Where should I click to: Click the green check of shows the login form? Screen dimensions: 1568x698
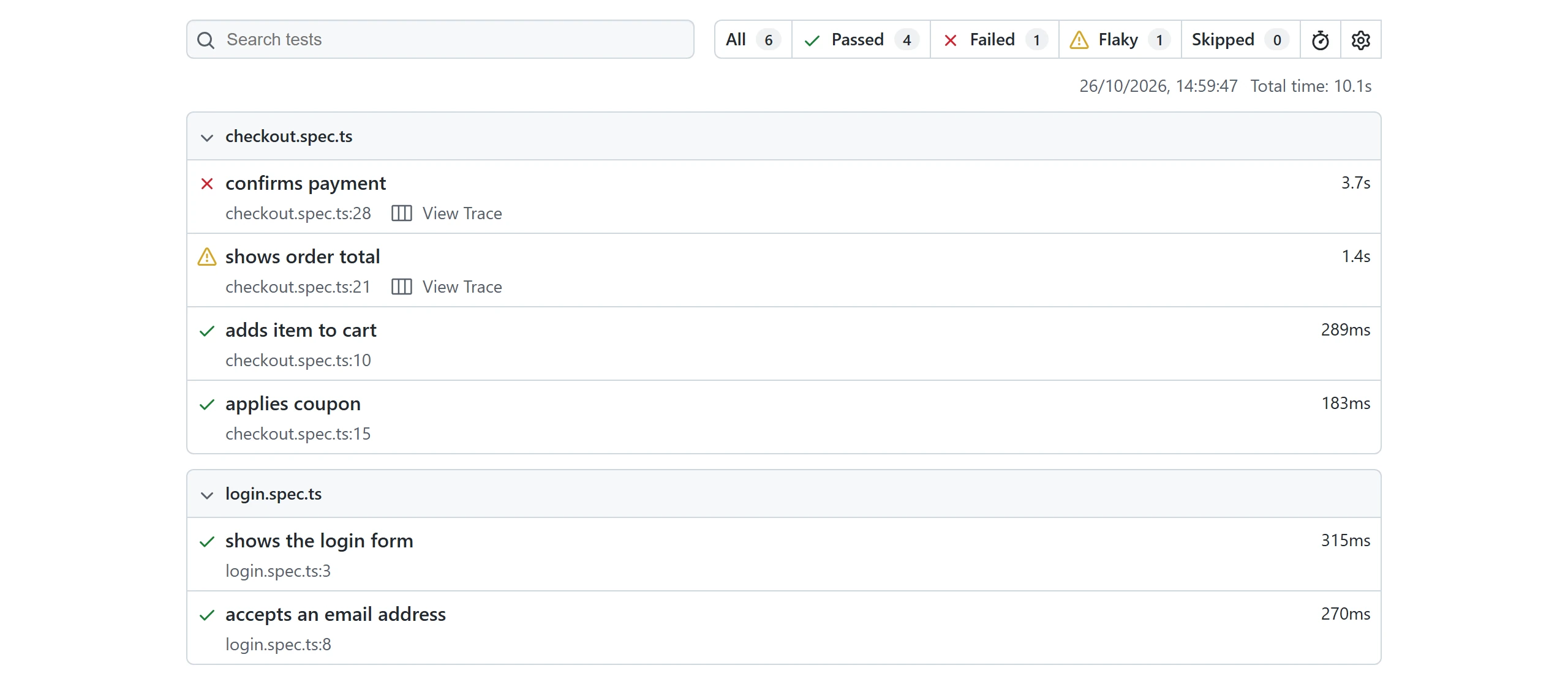tap(207, 541)
